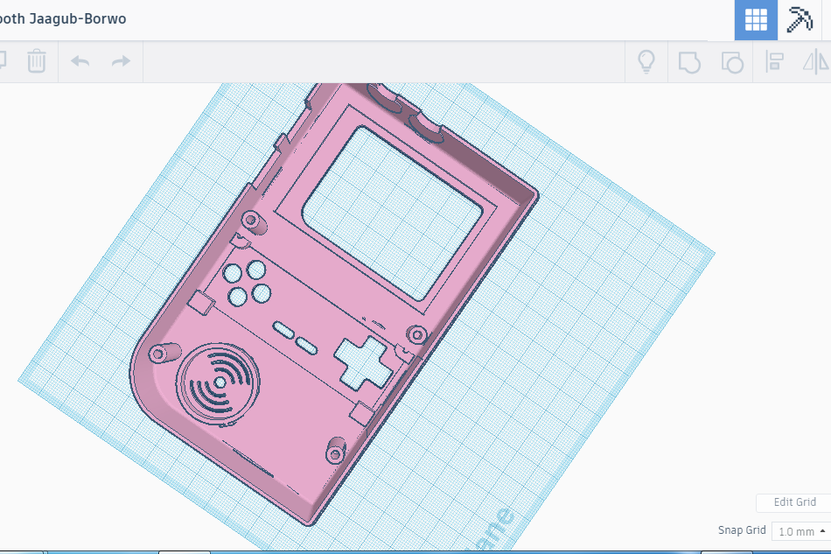Undo the last action
Image resolution: width=831 pixels, height=554 pixels.
click(x=80, y=61)
